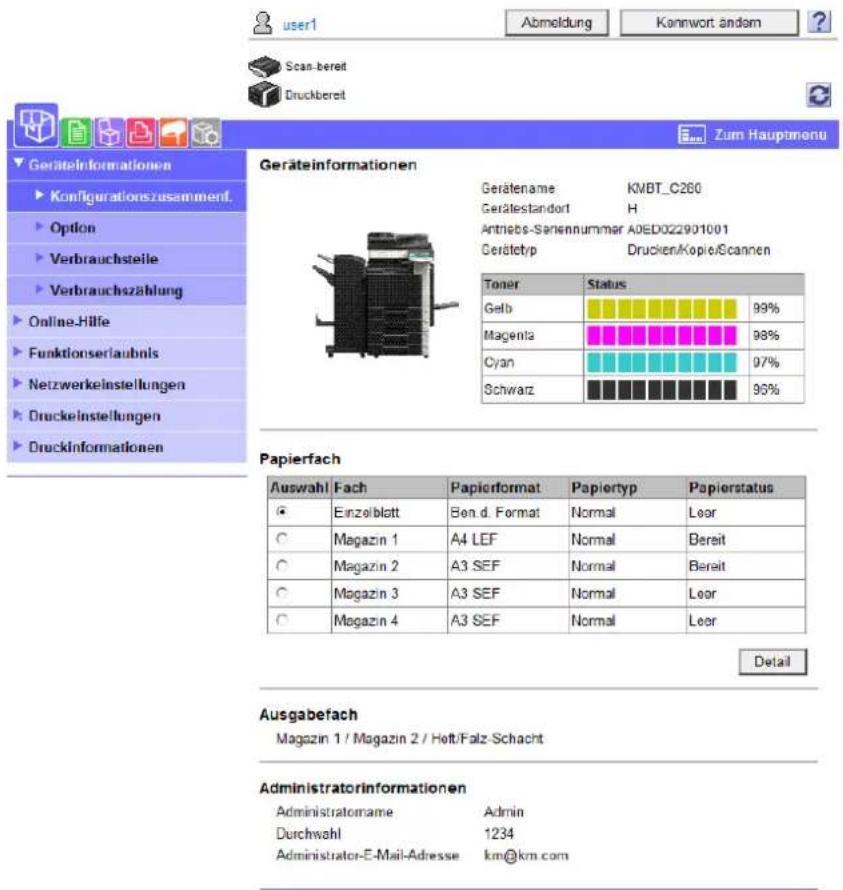Click the main menu icon beside Zum Hauptmenü
The image size is (843, 890).
(691, 135)
